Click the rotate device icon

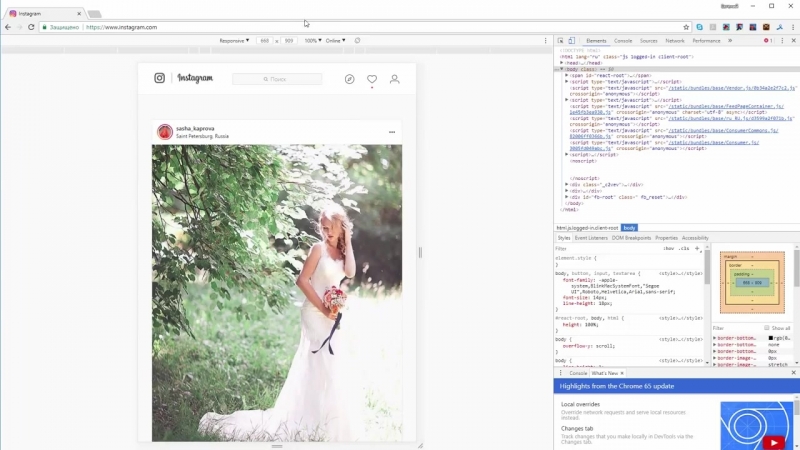357,40
